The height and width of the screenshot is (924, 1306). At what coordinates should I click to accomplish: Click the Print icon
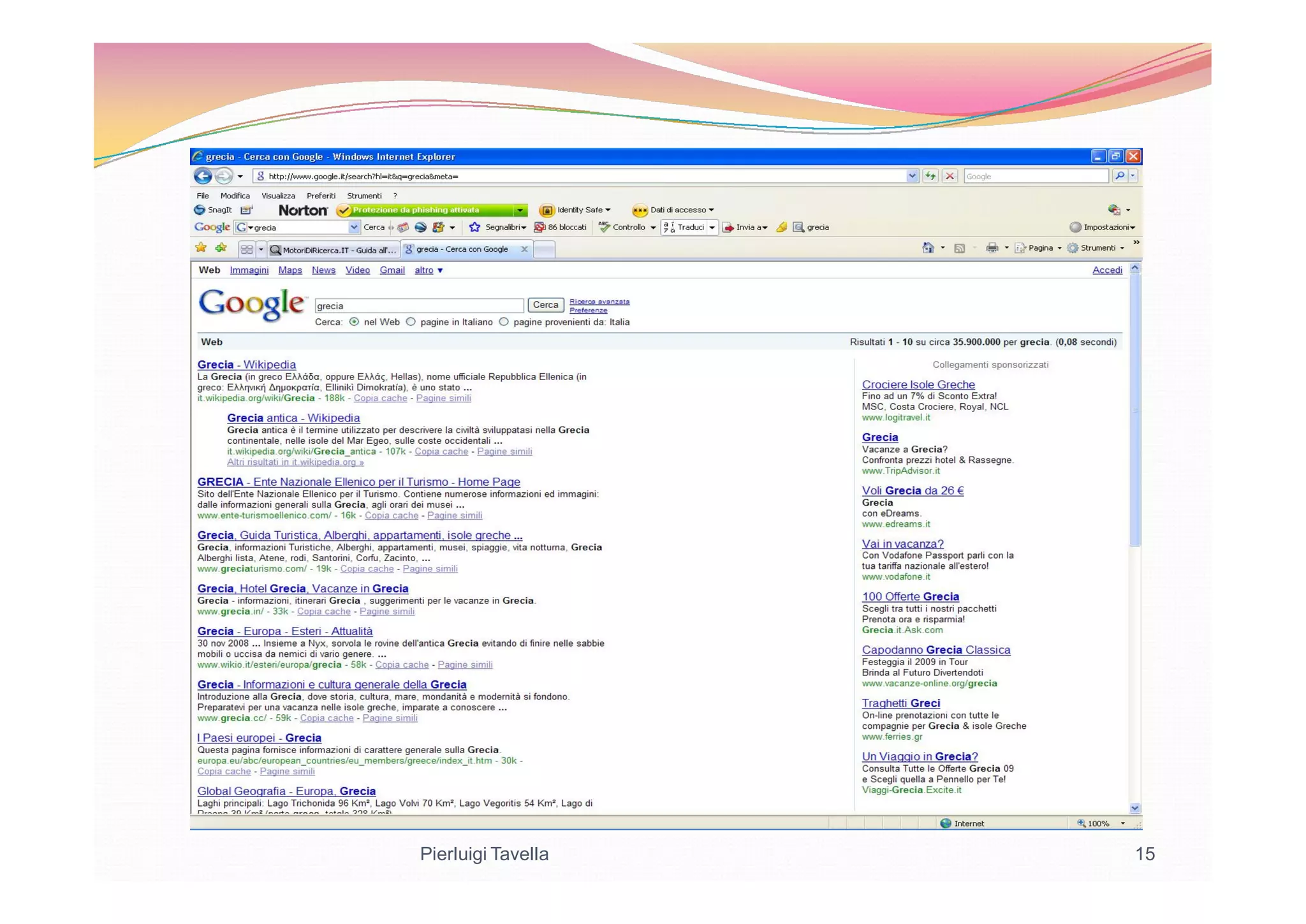[992, 248]
